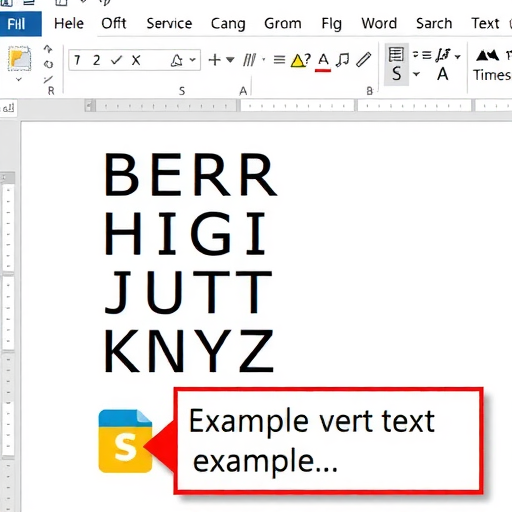Expand the arrow below the paste icon
The width and height of the screenshot is (512, 512).
coord(19,79)
